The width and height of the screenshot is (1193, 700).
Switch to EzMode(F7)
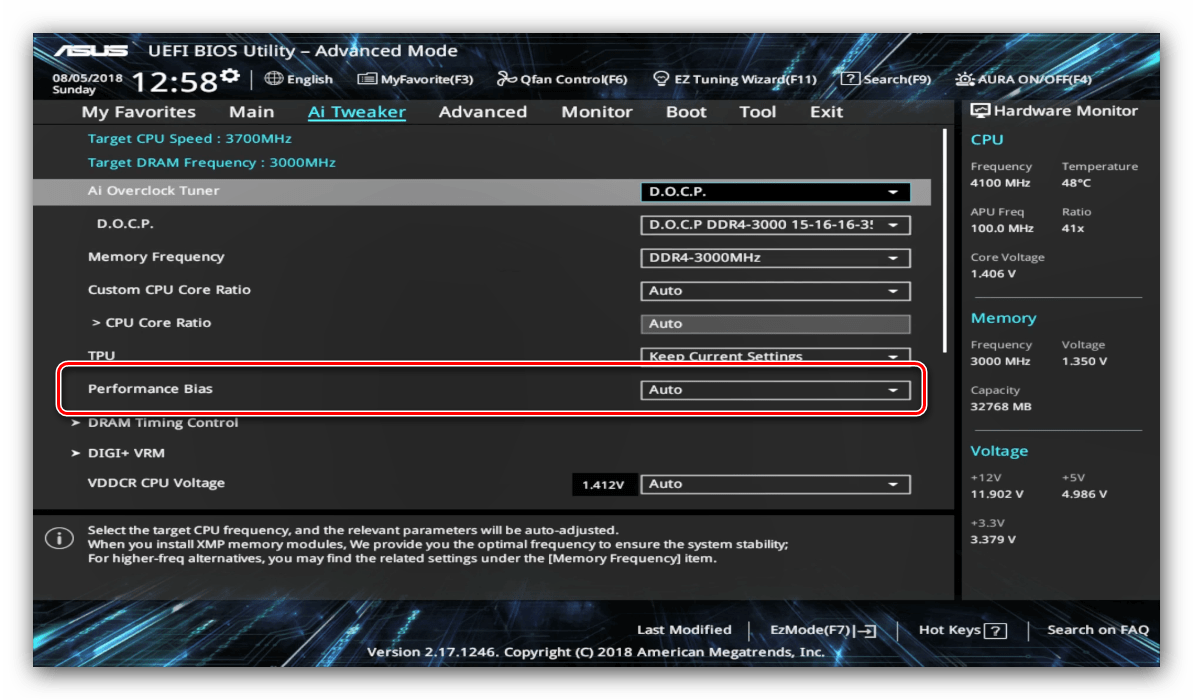click(x=822, y=630)
